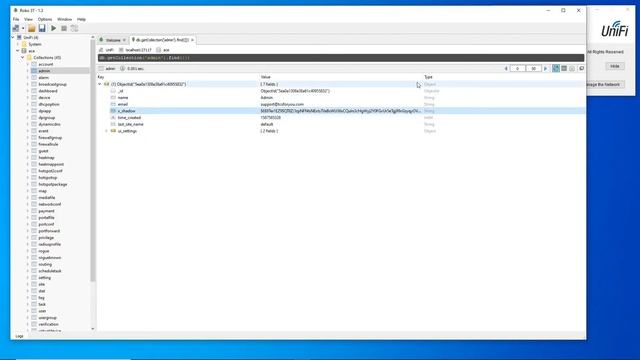Click the open folder toolbar icon

click(31, 28)
